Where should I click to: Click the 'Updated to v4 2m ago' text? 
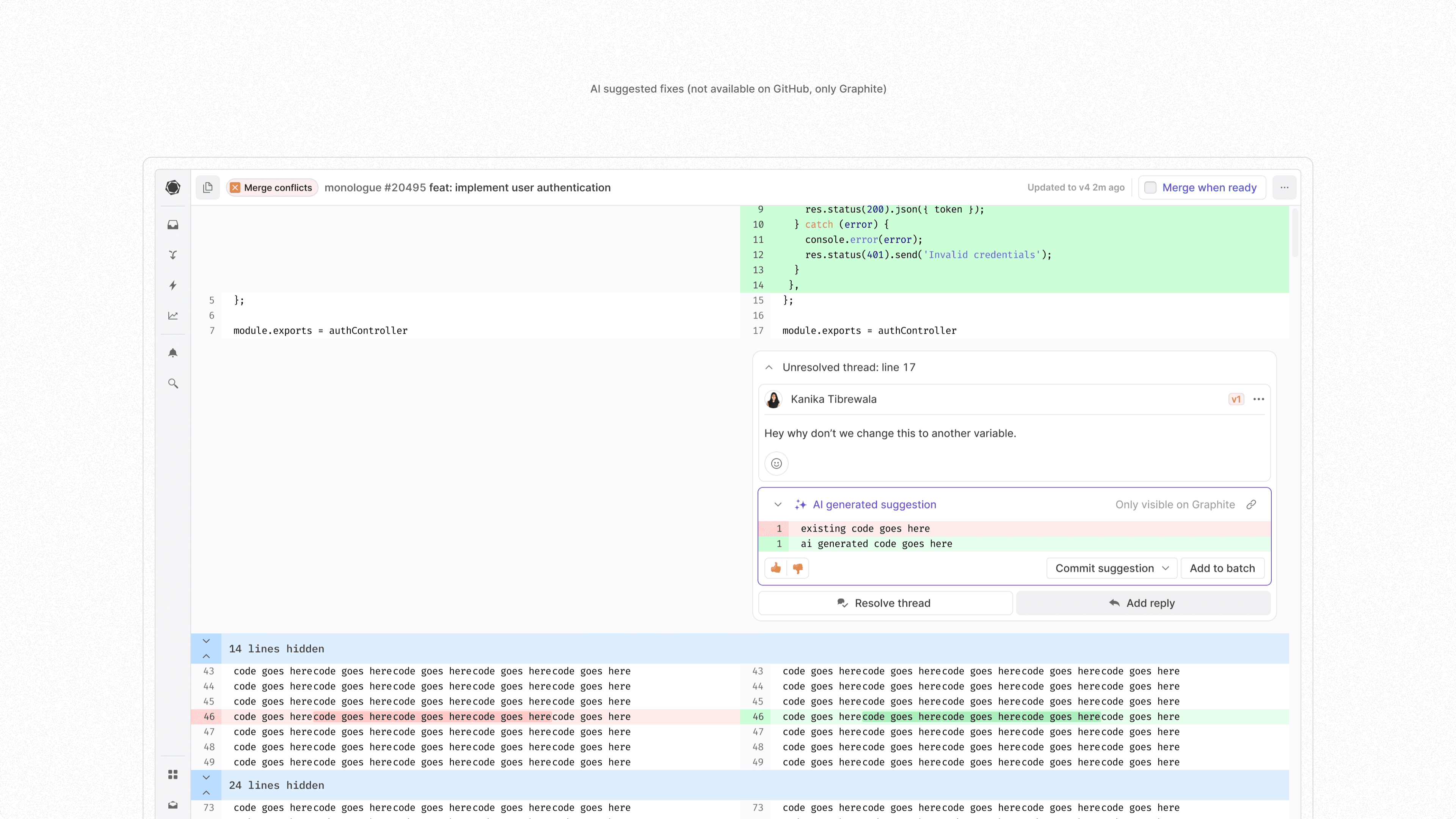(1076, 187)
